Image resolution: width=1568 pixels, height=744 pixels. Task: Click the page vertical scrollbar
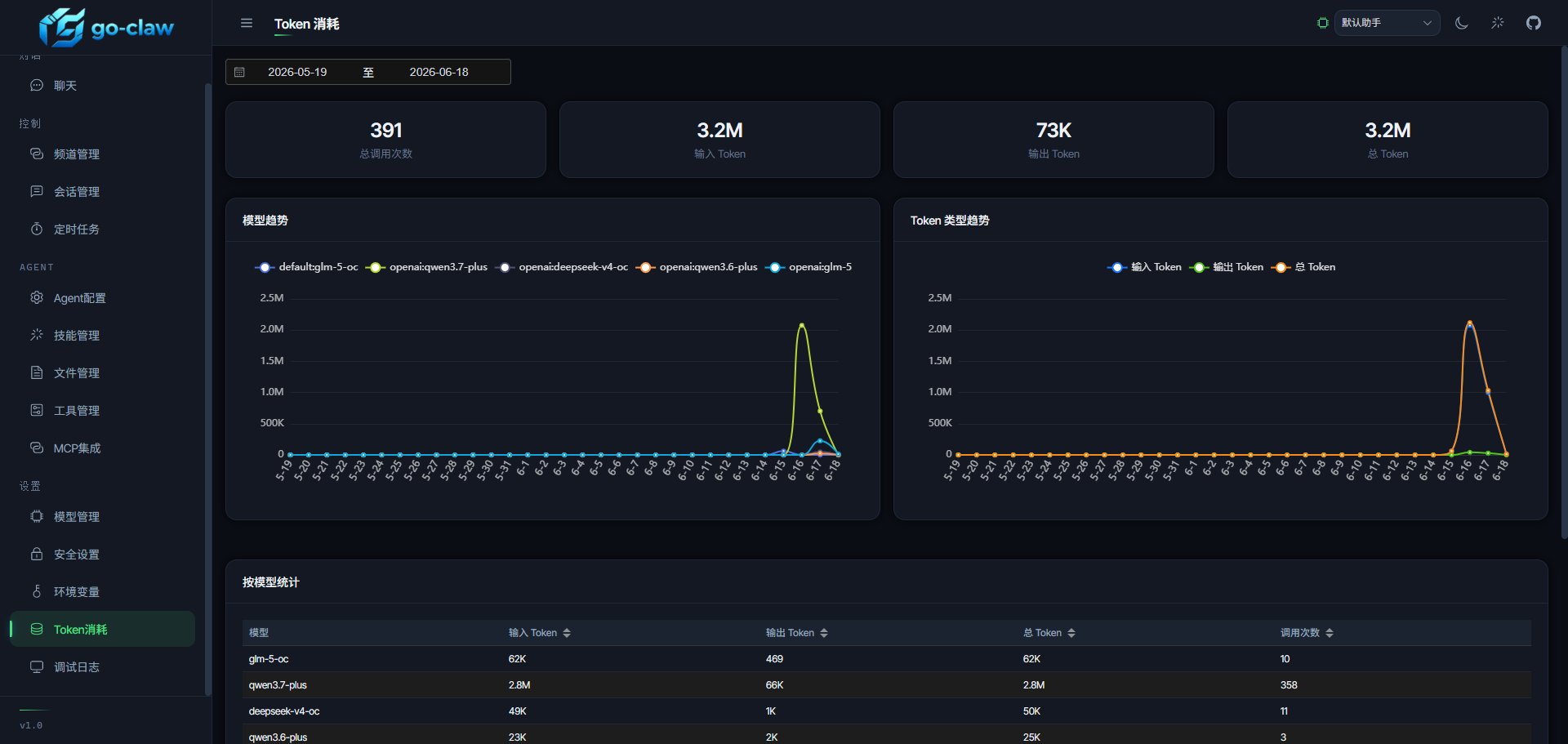pos(1564,294)
